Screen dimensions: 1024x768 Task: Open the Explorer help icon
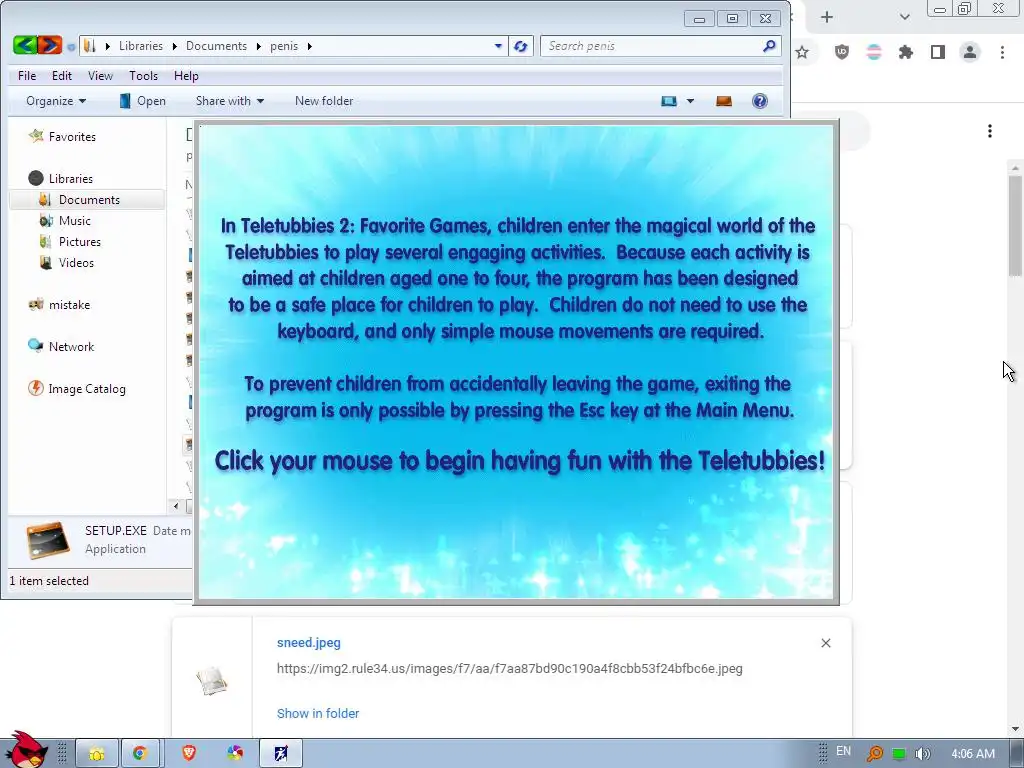(x=760, y=101)
